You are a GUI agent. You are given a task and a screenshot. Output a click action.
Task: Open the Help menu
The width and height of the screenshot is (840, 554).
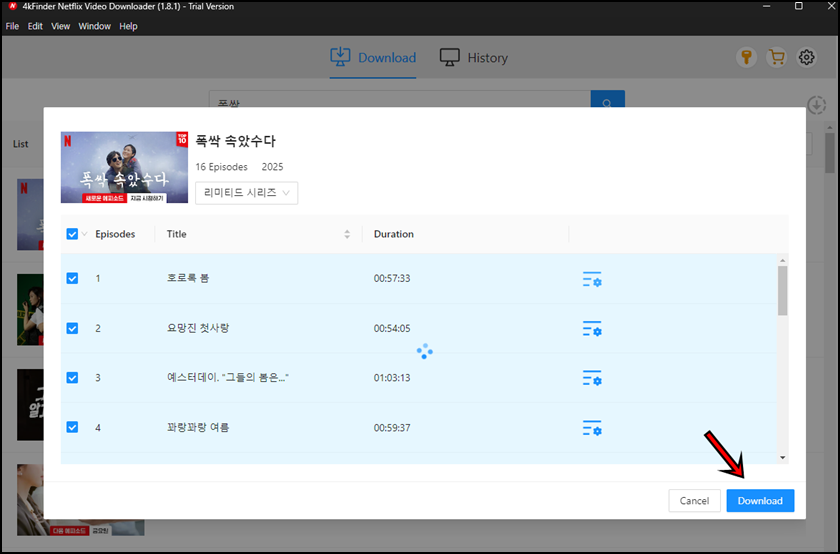pyautogui.click(x=128, y=26)
